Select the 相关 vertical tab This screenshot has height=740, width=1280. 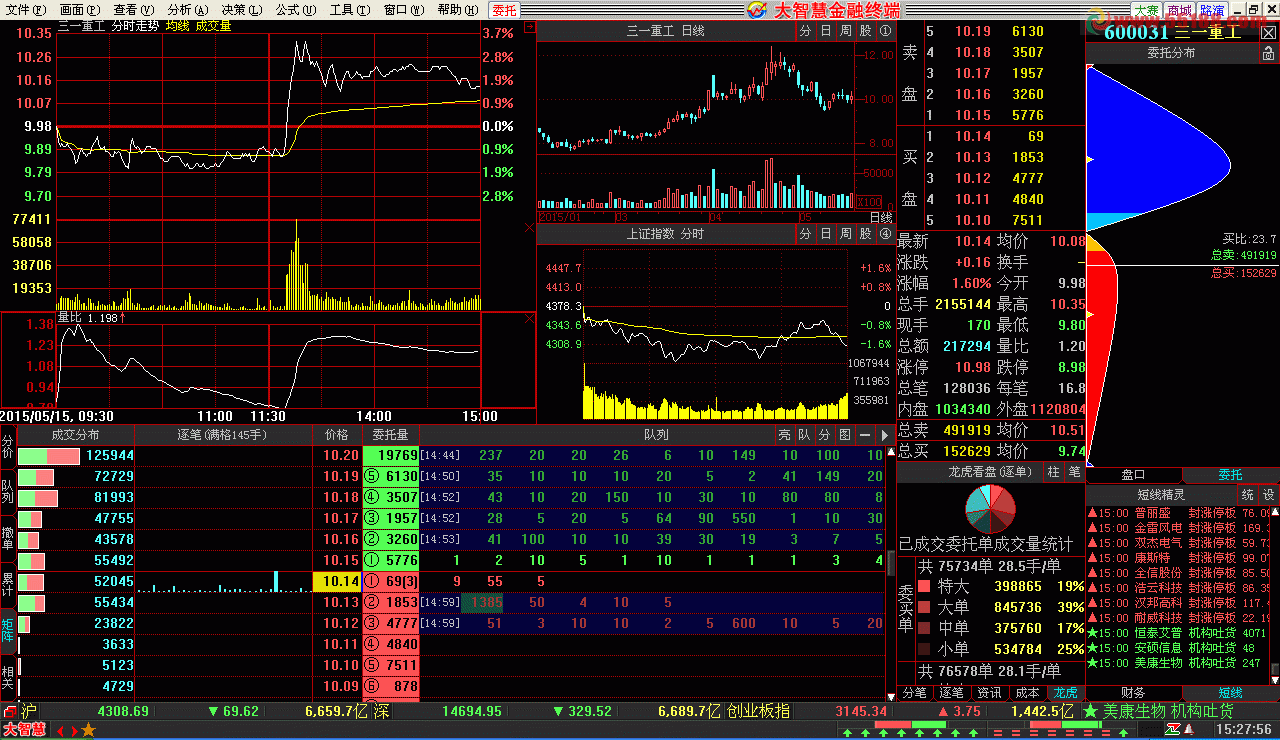pyautogui.click(x=8, y=677)
